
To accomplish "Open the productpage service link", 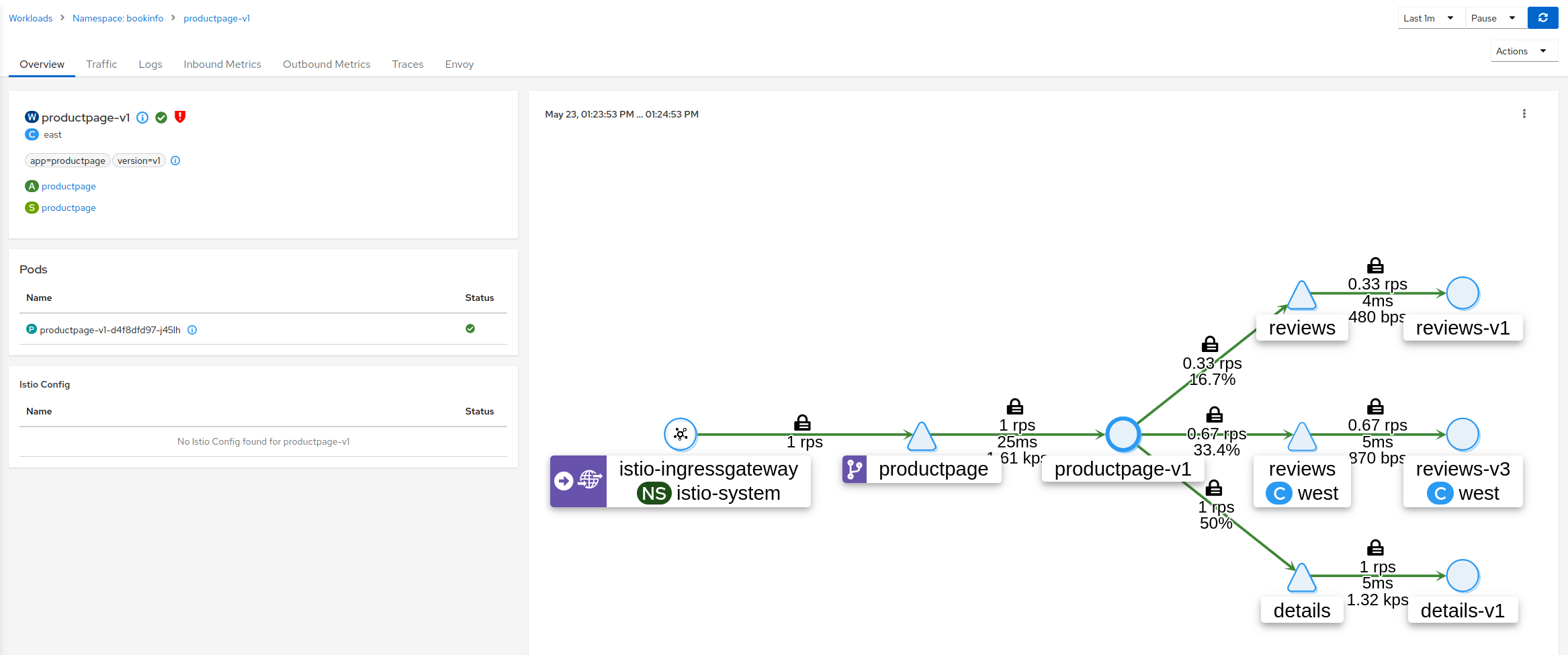I will pos(68,208).
